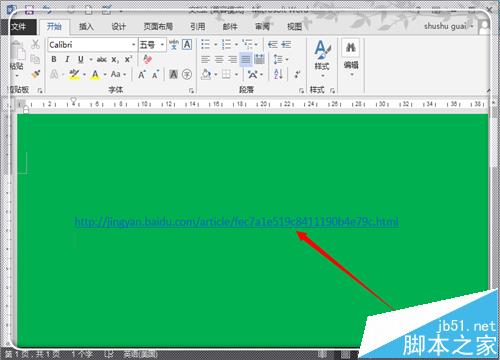Toggle Italic formatting
Image resolution: width=500 pixels, height=360 pixels.
point(67,59)
